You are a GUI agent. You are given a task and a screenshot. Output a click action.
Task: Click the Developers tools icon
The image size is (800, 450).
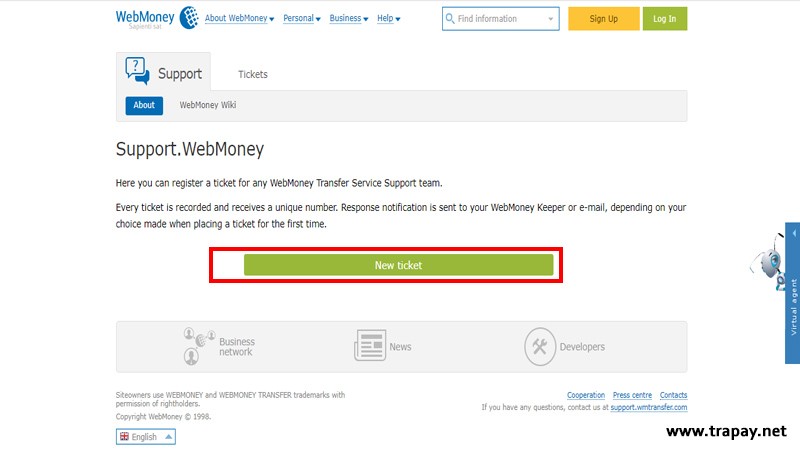pyautogui.click(x=540, y=347)
